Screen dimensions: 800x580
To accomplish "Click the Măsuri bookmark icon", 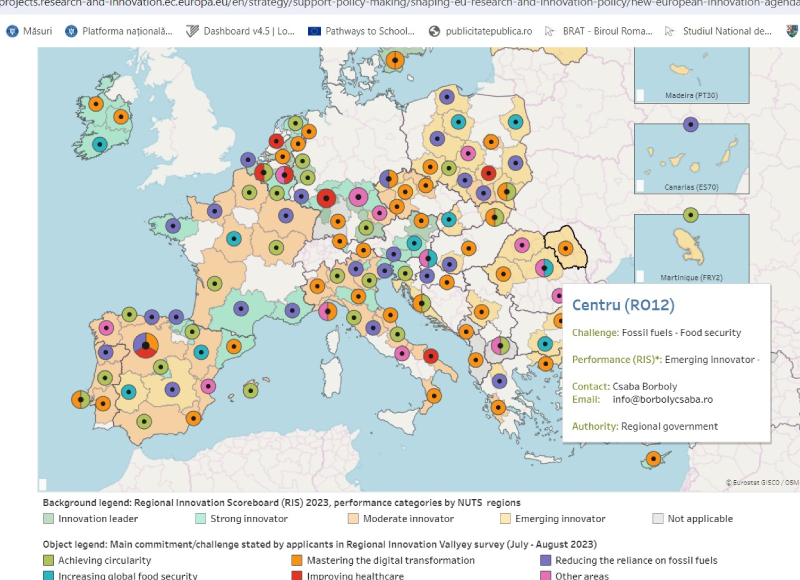I will 11,31.
